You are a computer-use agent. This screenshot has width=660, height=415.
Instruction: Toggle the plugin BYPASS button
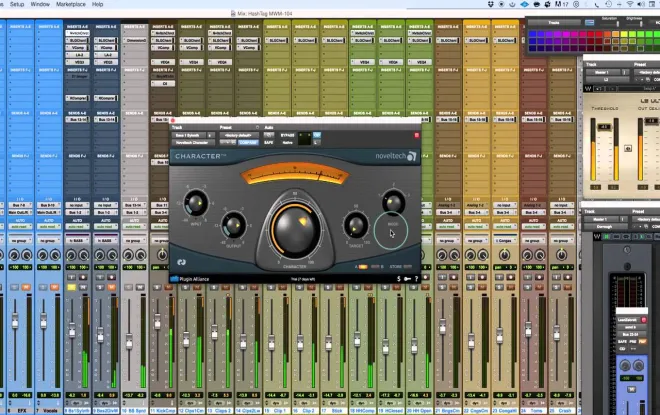(x=287, y=135)
